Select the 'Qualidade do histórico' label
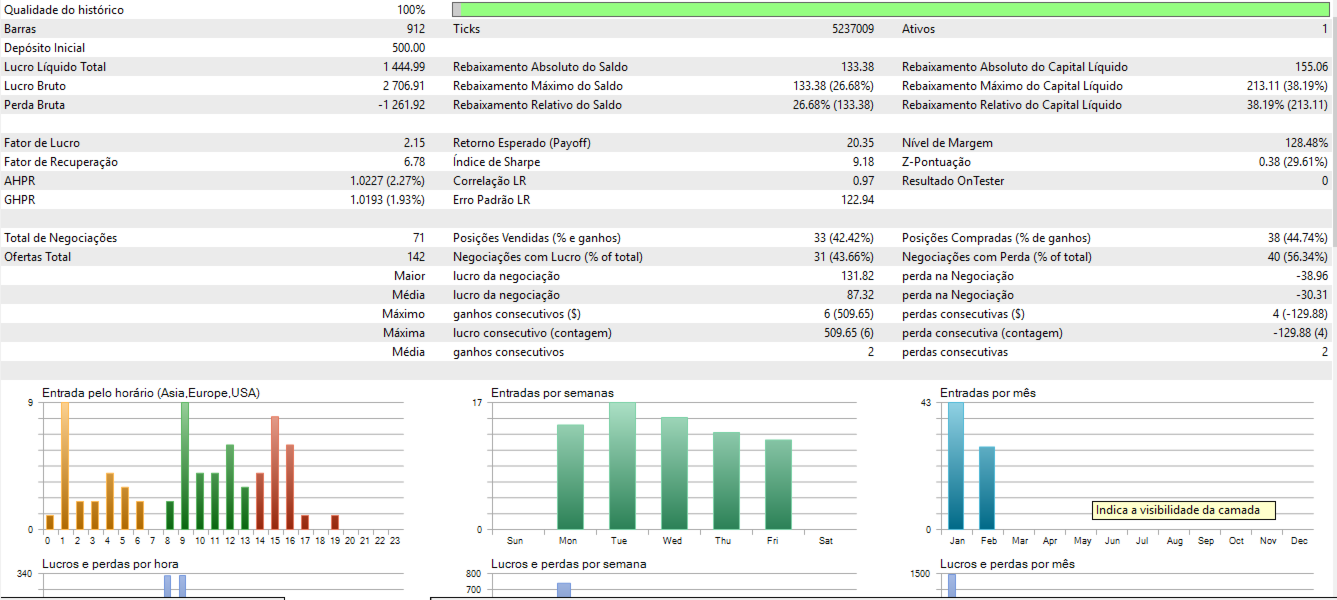The width and height of the screenshot is (1337, 600). click(65, 10)
